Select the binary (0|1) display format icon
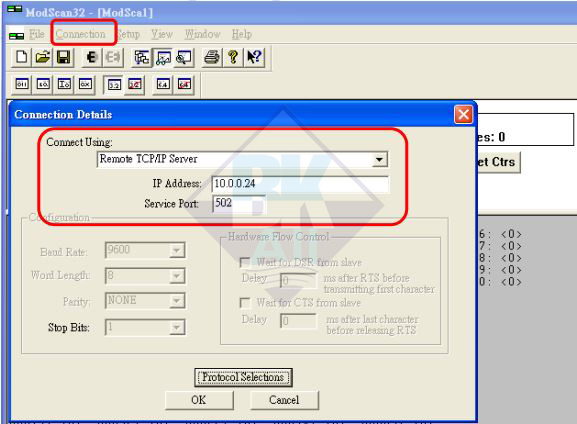 pos(22,84)
